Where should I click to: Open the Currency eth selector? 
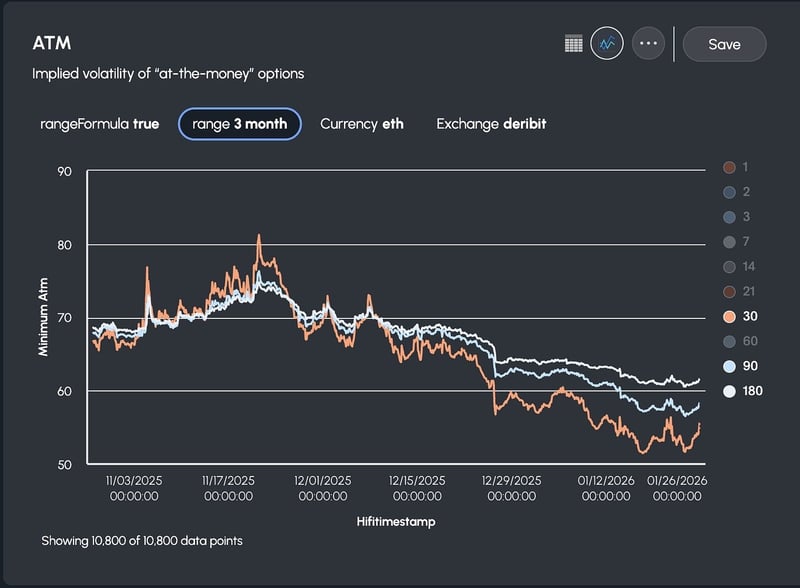click(362, 124)
